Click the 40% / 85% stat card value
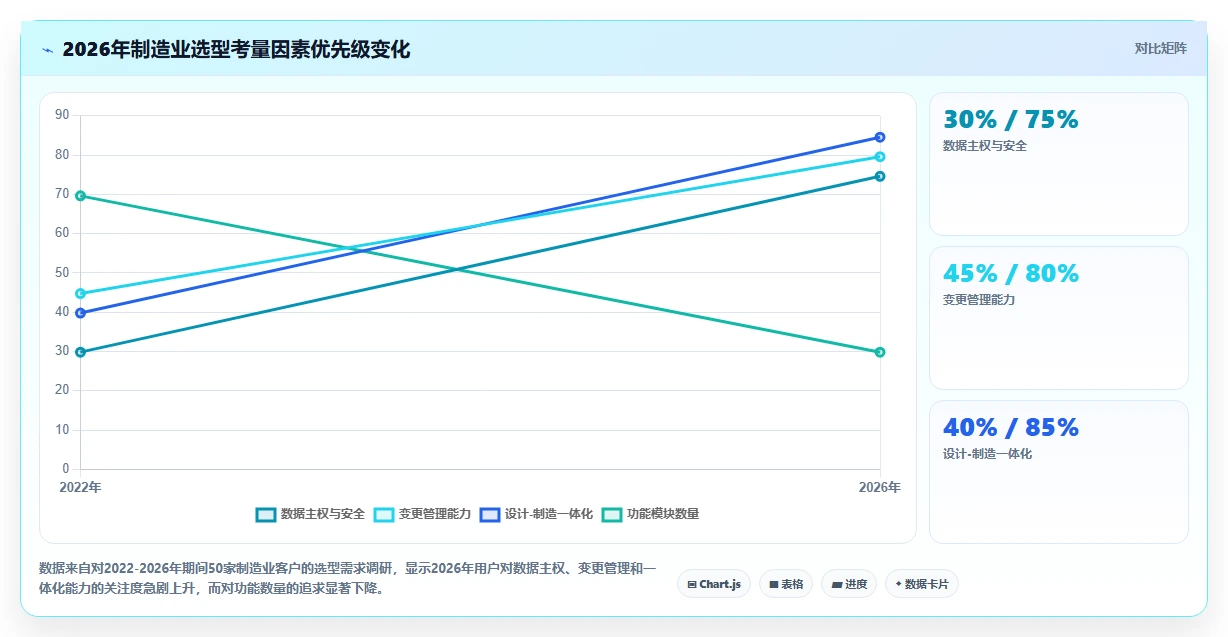The width and height of the screenshot is (1228, 637). (1011, 428)
